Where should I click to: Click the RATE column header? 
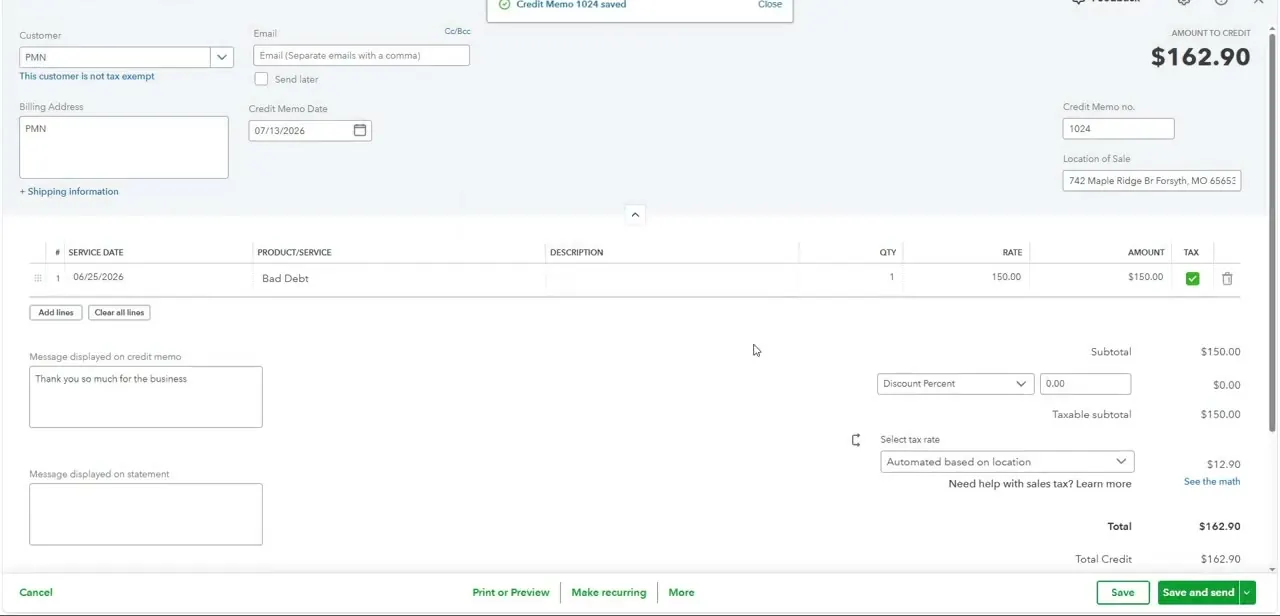point(1012,253)
